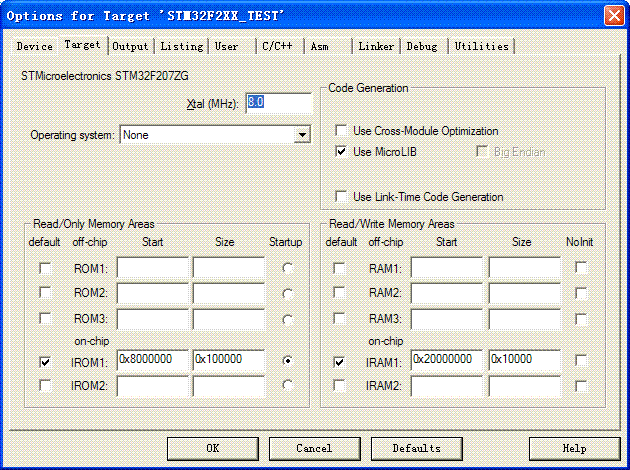Check the ROM3 default checkbox
630x470 pixels.
click(x=45, y=318)
